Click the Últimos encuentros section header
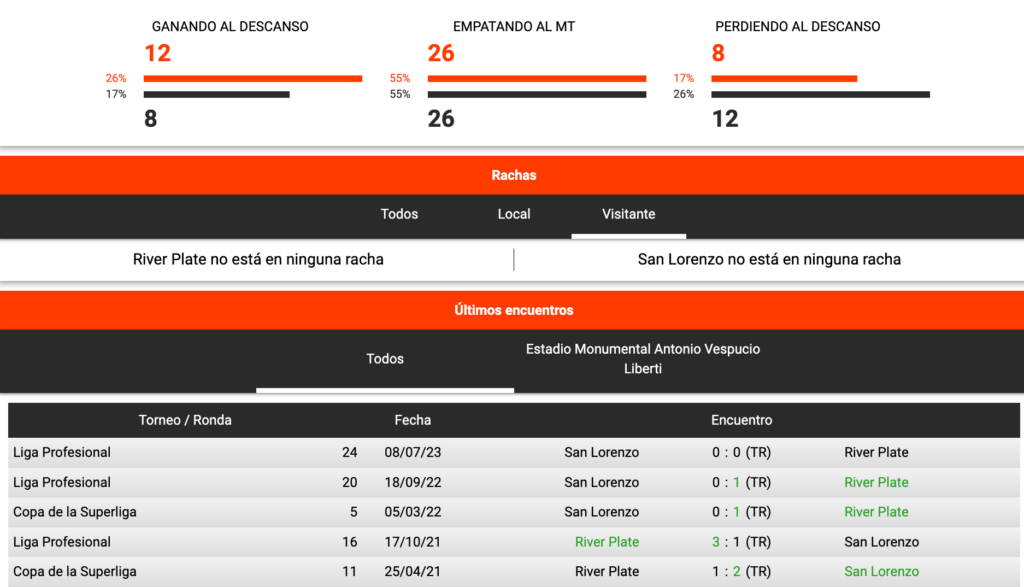The width and height of the screenshot is (1024, 587). 513,310
